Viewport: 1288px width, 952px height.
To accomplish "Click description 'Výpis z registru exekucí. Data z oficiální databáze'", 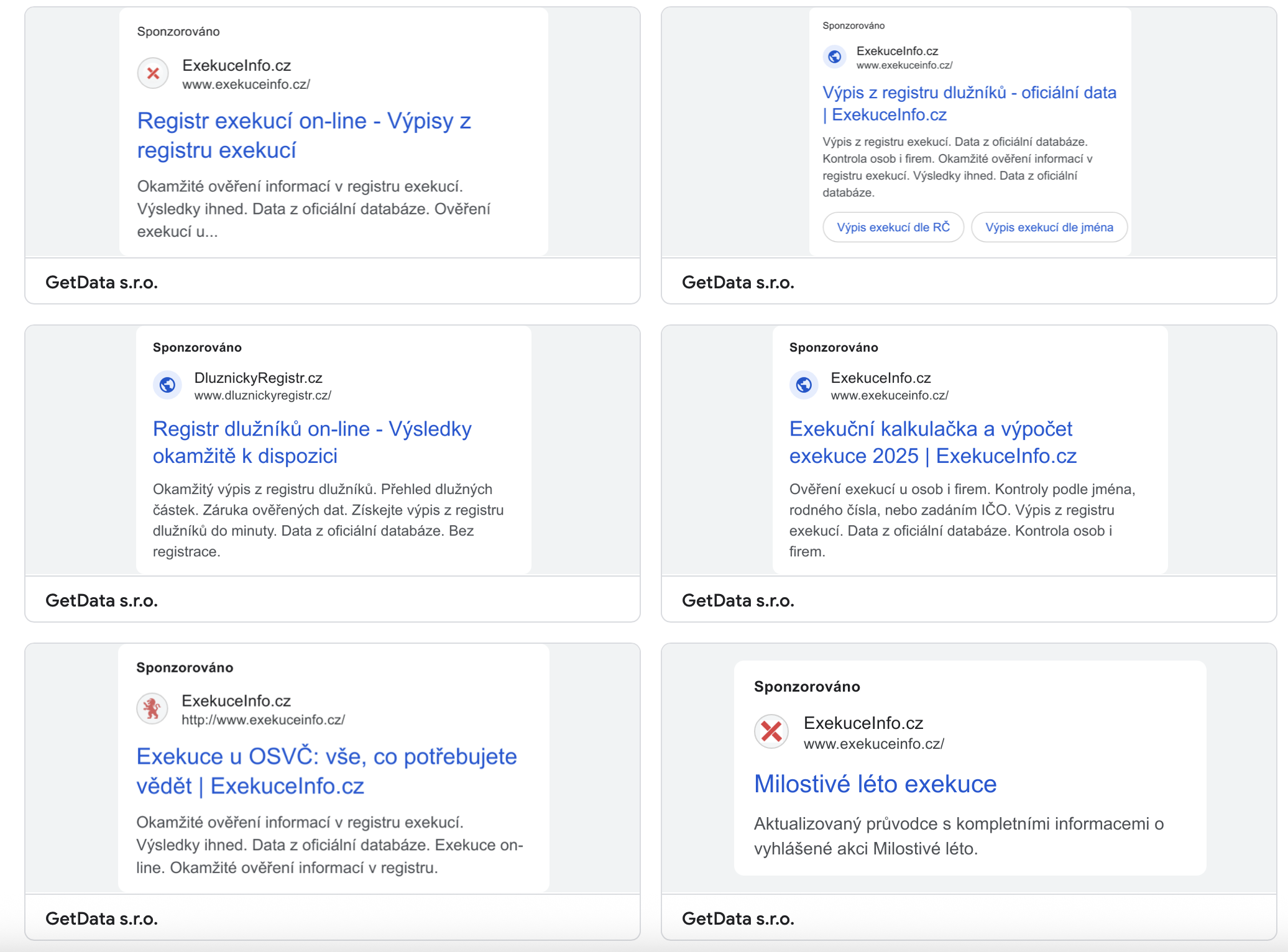I will pos(957,167).
